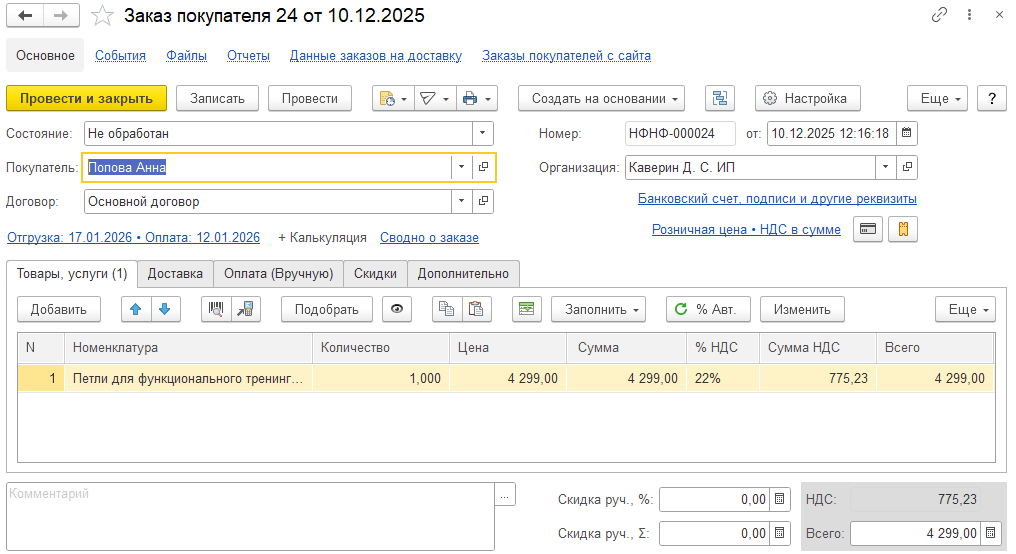
Task: Move selected row up with arrow
Action: pyautogui.click(x=134, y=309)
